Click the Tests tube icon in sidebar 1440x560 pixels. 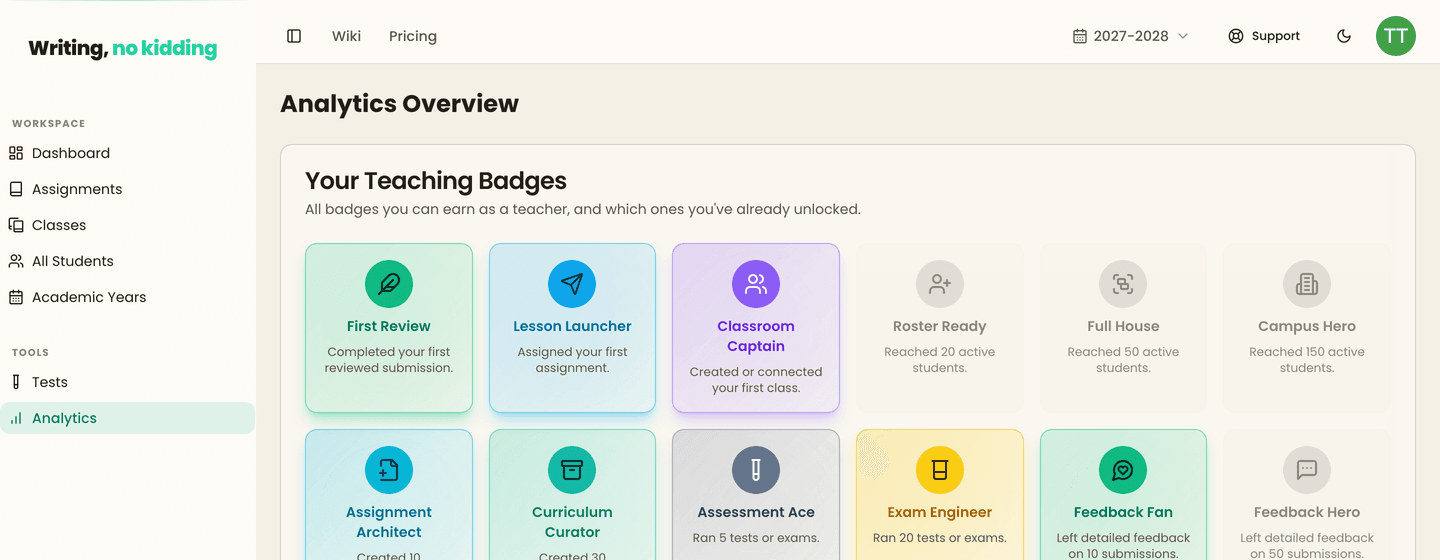click(16, 382)
